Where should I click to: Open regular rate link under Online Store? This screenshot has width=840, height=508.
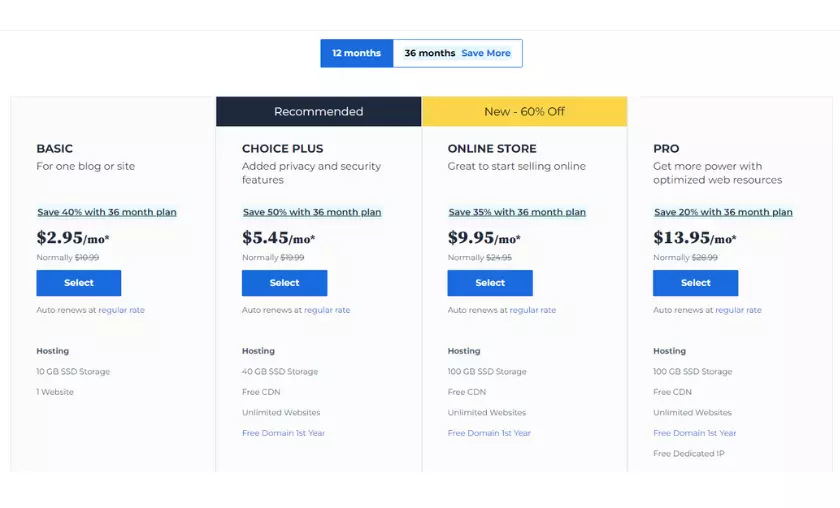pyautogui.click(x=532, y=310)
